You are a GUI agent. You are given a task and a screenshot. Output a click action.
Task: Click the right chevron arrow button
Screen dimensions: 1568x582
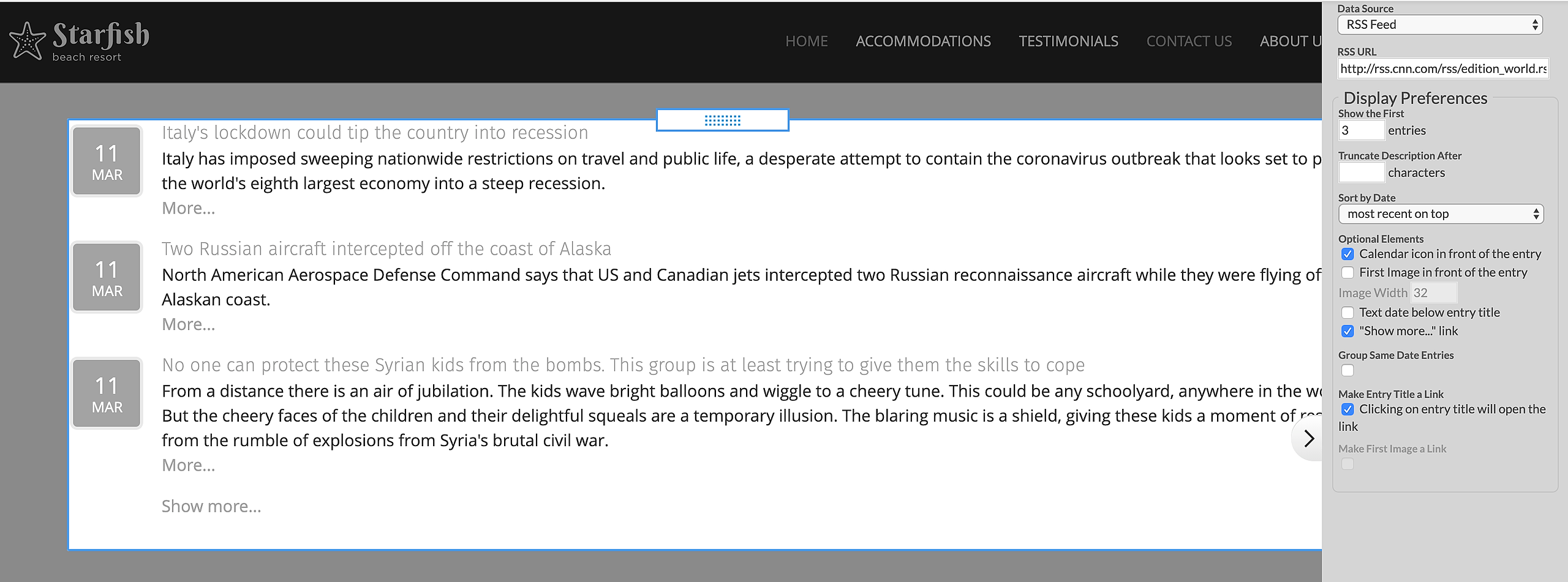[x=1309, y=438]
